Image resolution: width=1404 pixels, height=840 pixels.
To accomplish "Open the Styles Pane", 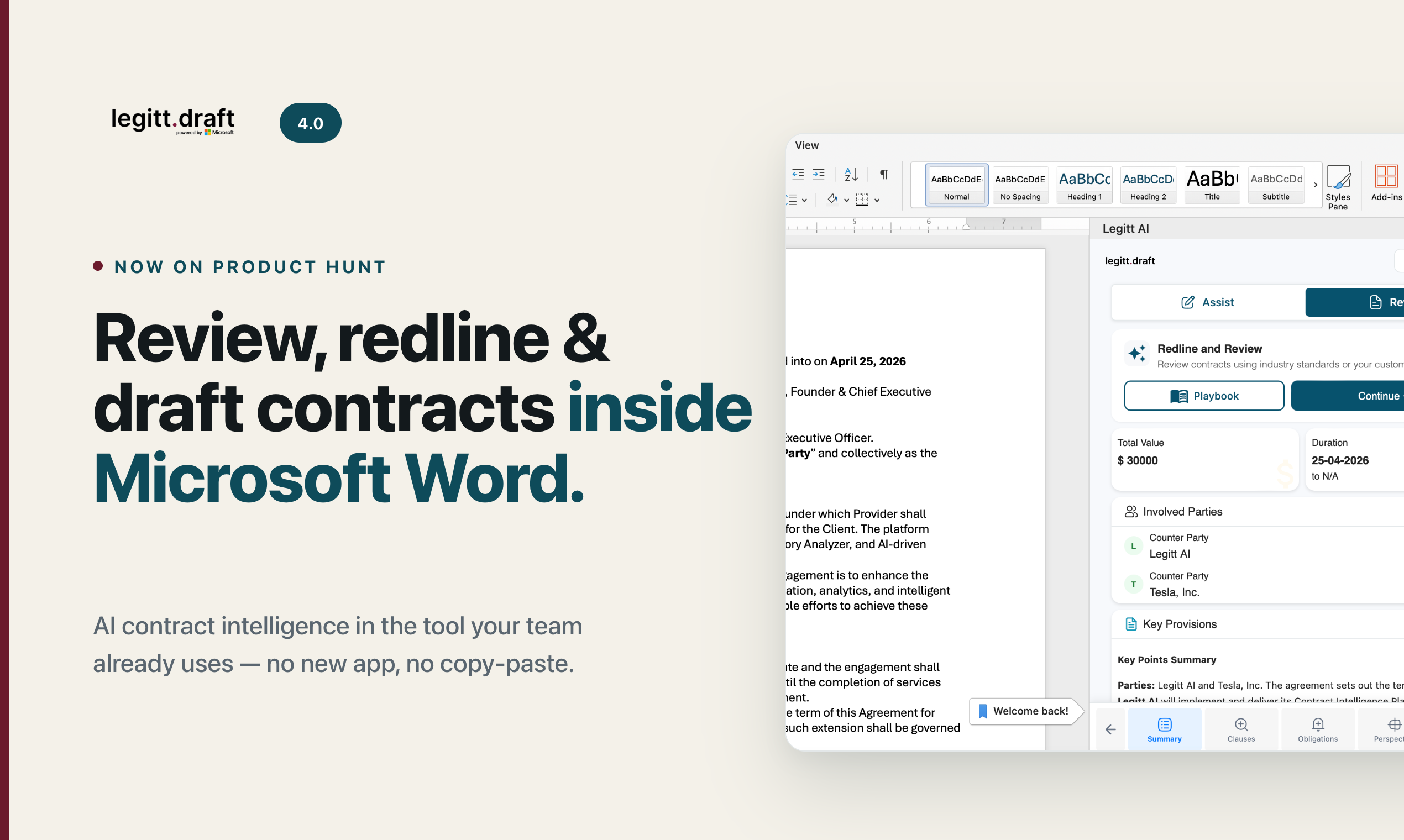I will (1338, 187).
